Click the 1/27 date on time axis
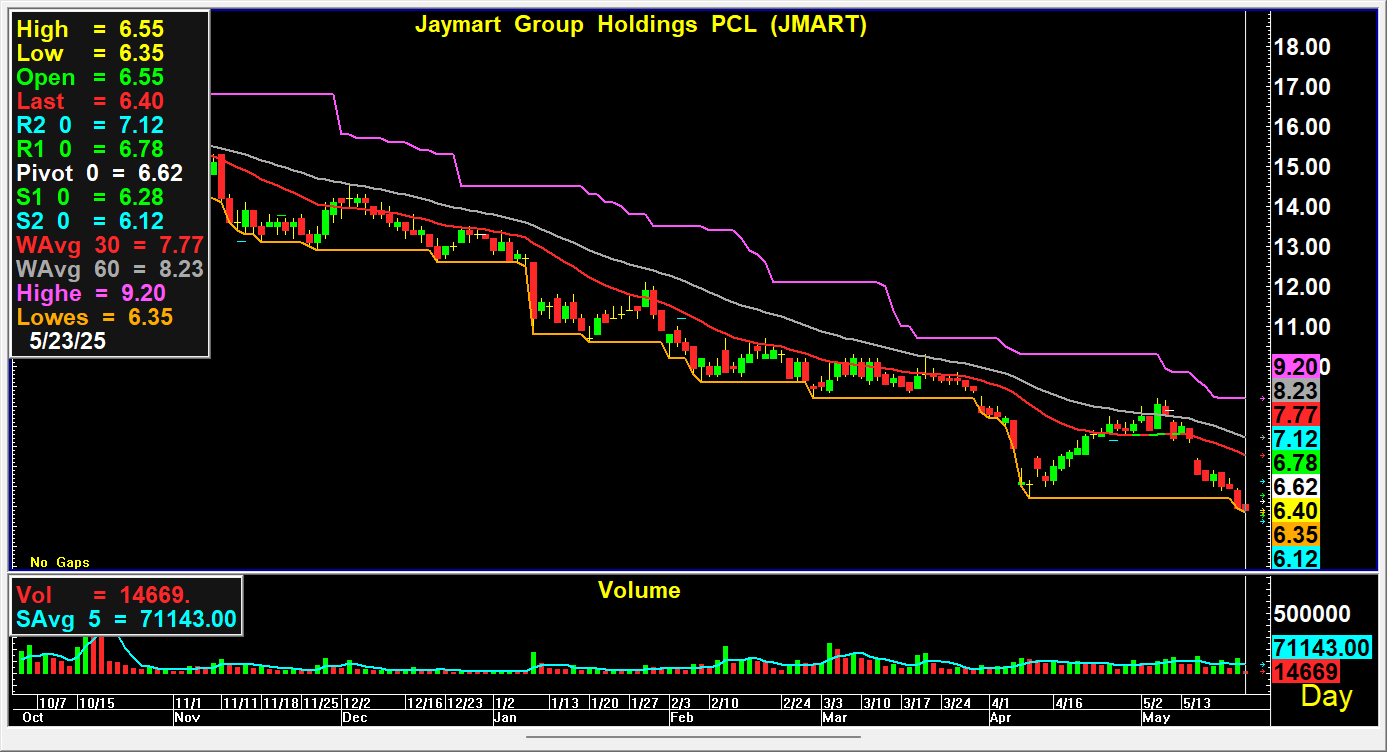 tap(644, 703)
